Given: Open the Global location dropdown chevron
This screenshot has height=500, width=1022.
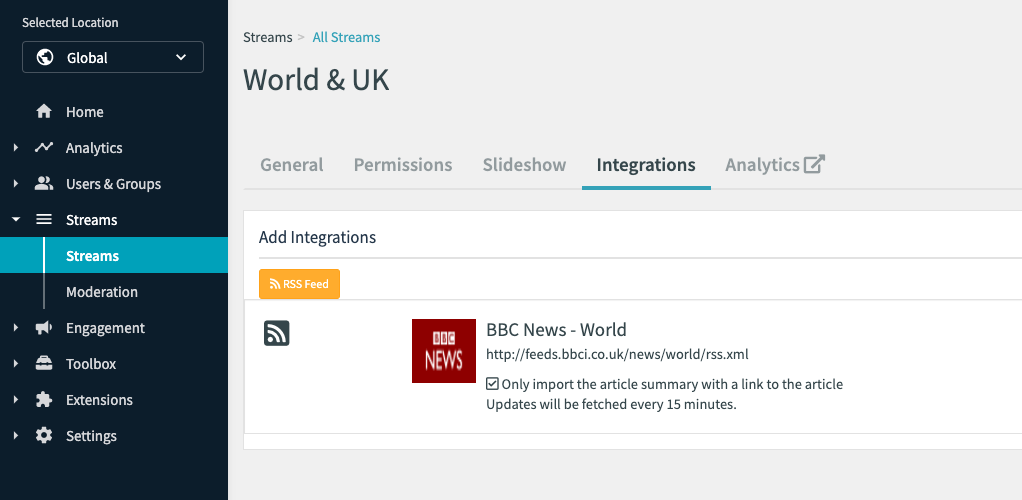Looking at the screenshot, I should point(181,57).
